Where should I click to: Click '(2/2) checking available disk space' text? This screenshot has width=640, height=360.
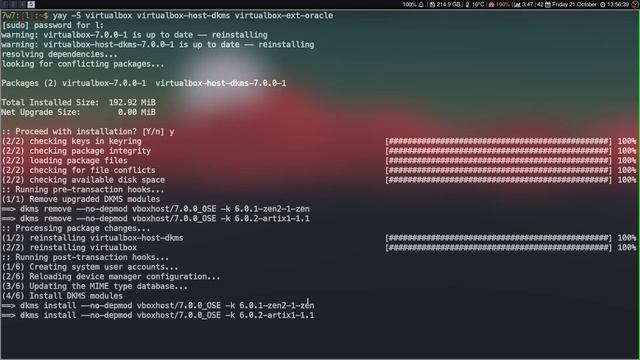coord(83,180)
